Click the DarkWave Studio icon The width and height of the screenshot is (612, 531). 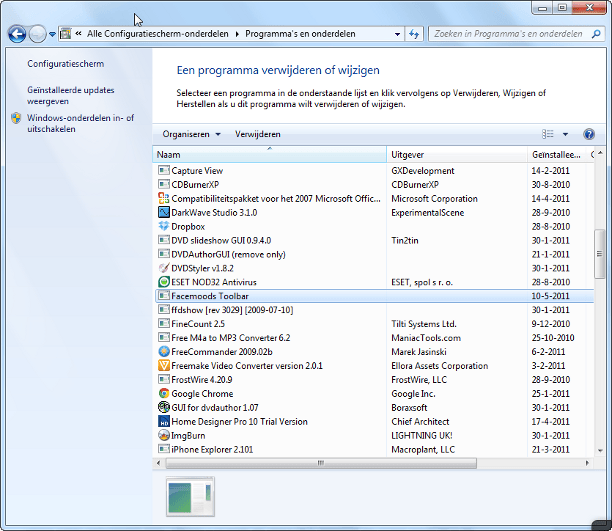tap(164, 212)
